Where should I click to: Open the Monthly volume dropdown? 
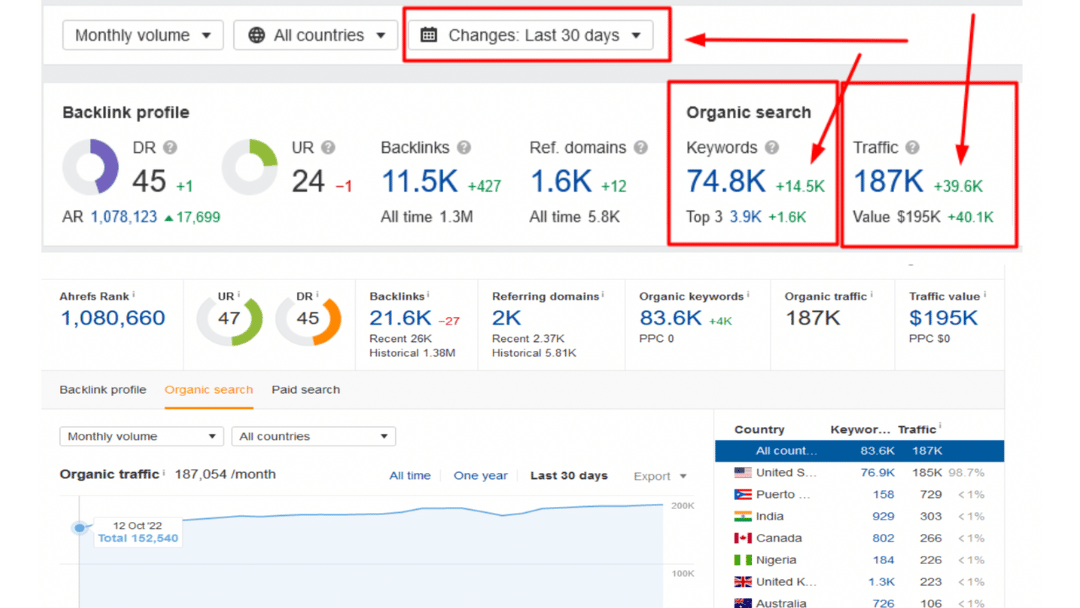point(142,34)
